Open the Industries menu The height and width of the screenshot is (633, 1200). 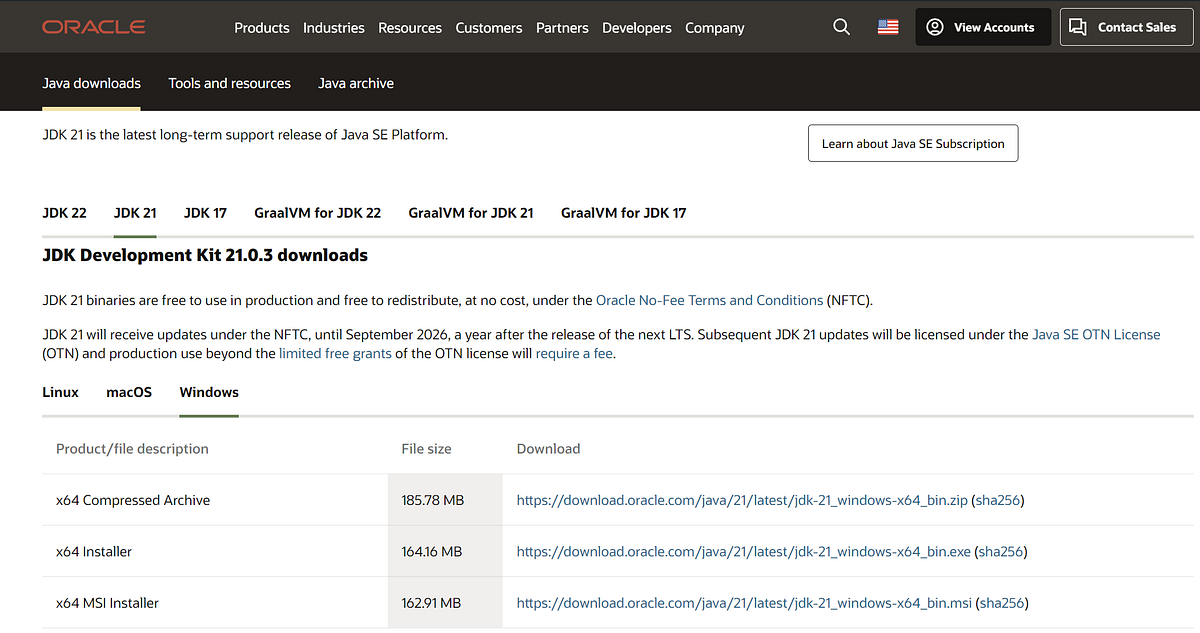coord(334,28)
